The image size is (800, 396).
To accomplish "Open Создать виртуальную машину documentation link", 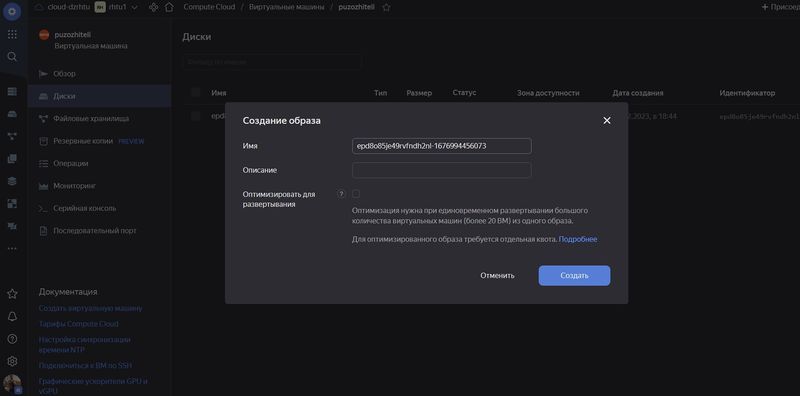I will tap(90, 308).
